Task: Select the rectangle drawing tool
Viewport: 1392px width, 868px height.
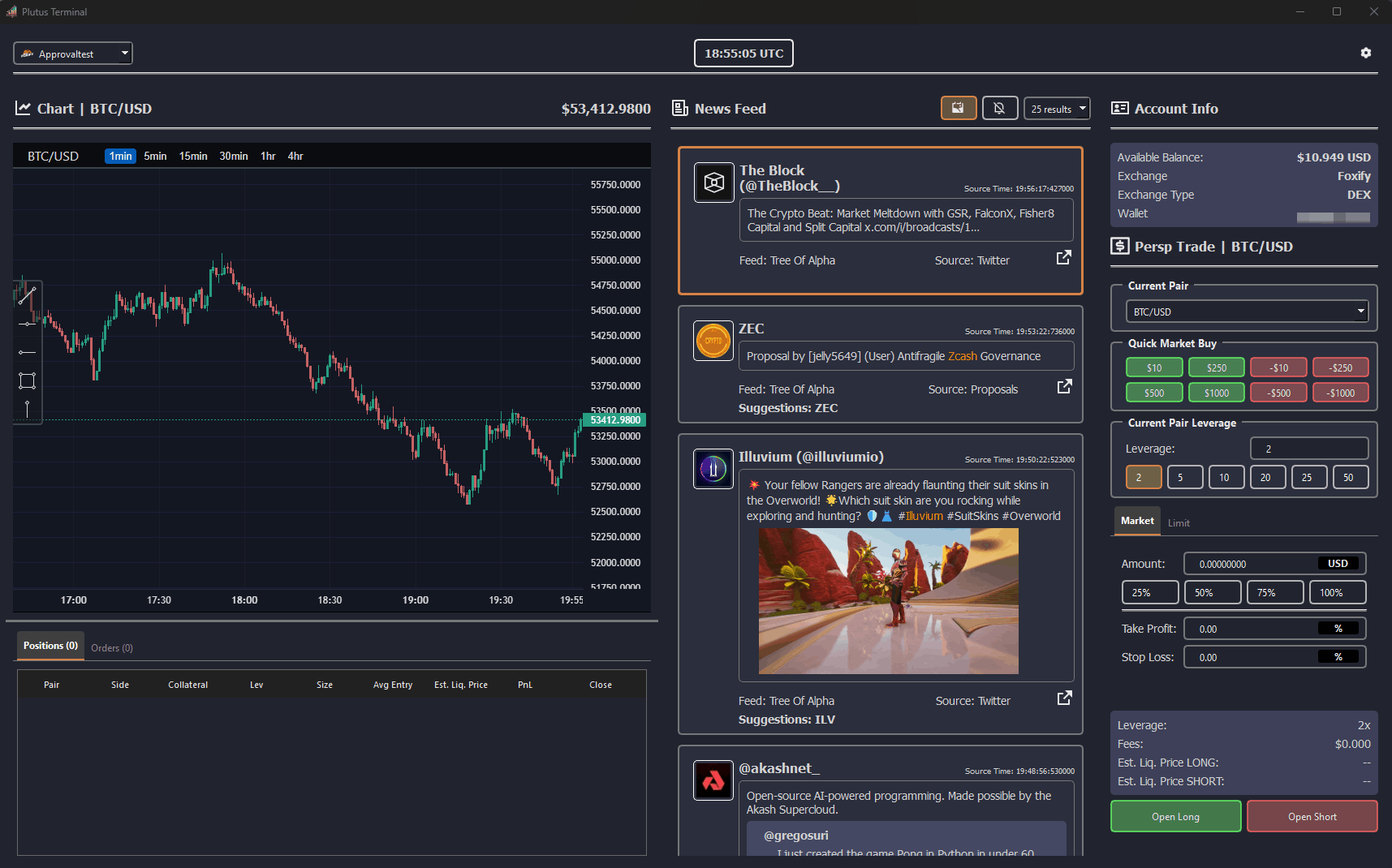Action: point(27,380)
